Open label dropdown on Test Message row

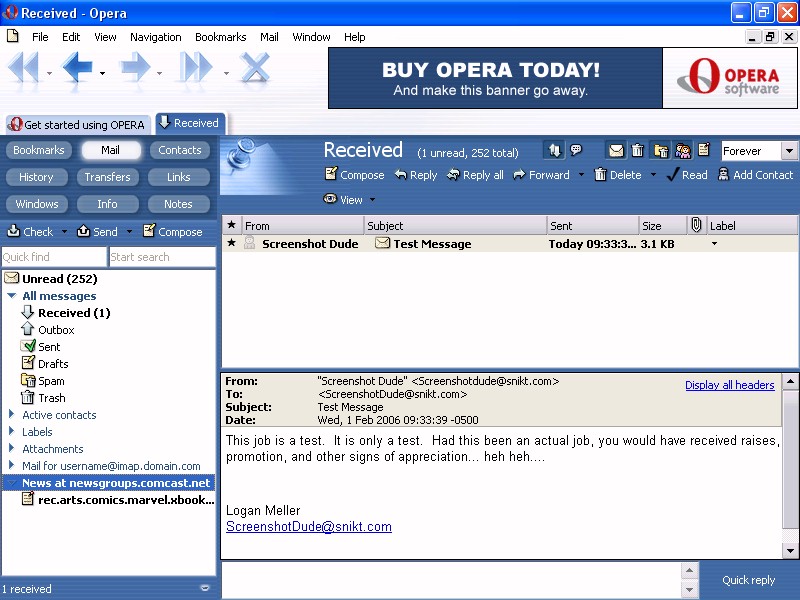click(714, 244)
